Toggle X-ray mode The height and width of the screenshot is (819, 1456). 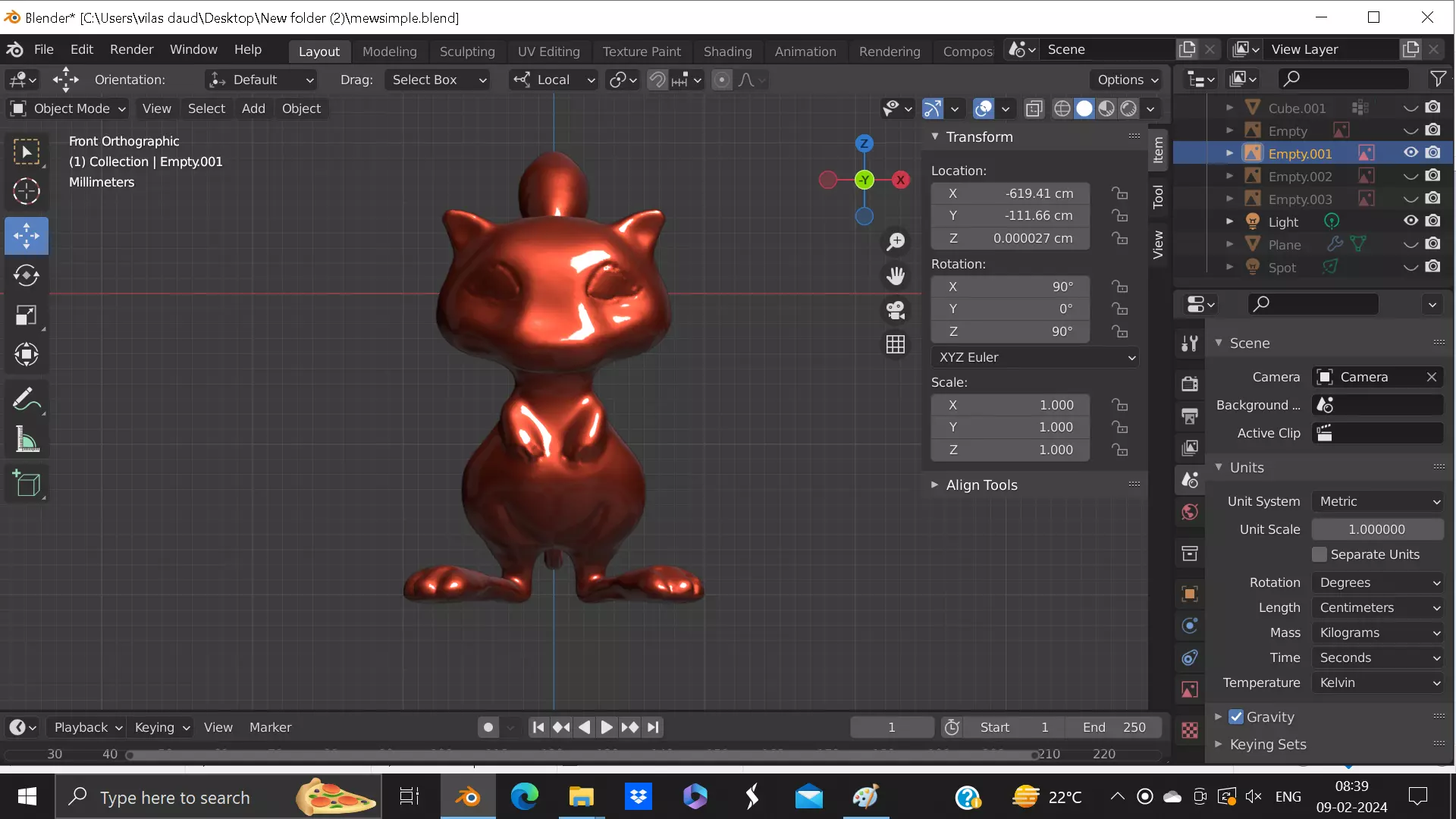pyautogui.click(x=1034, y=108)
